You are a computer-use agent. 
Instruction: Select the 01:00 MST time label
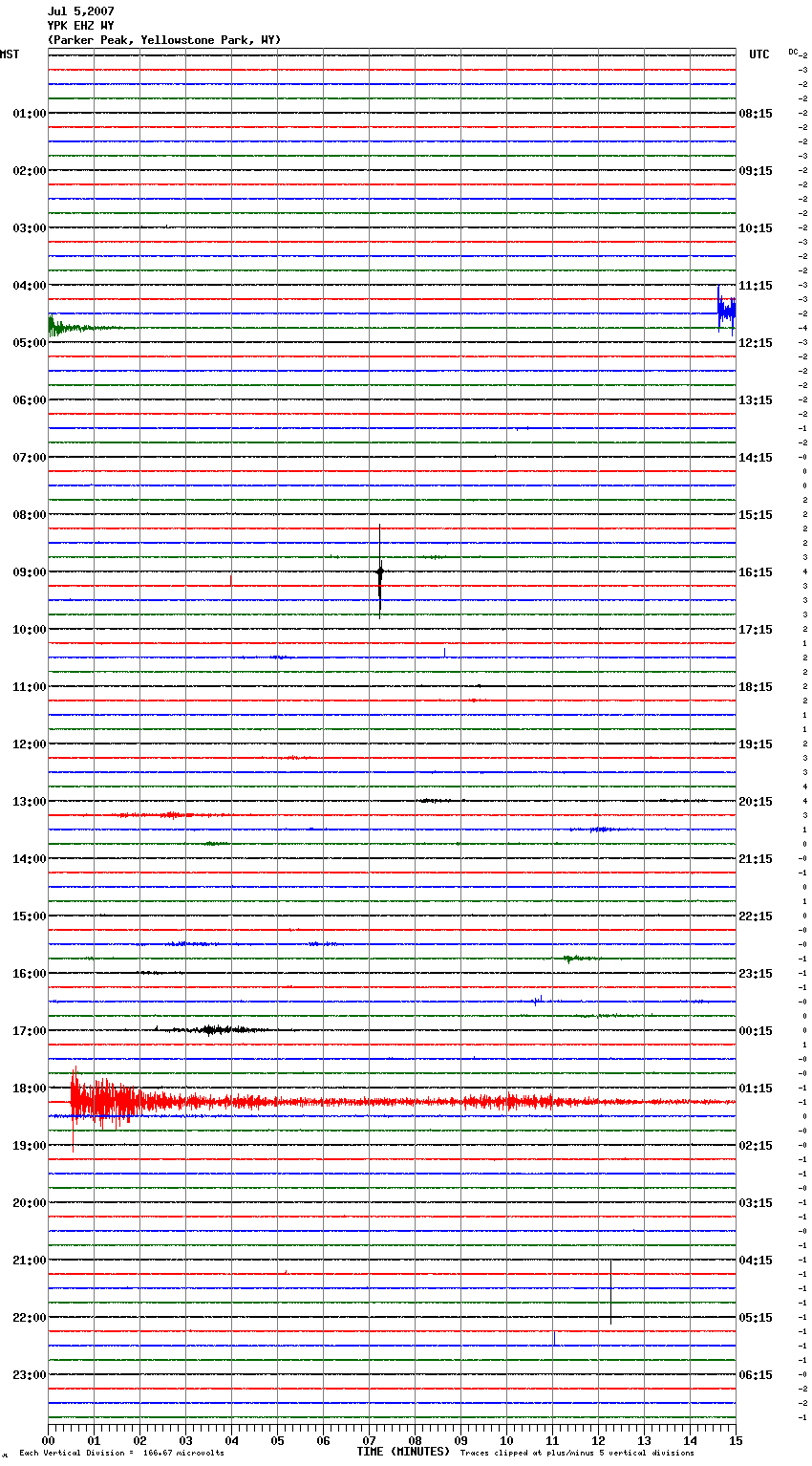point(29,114)
